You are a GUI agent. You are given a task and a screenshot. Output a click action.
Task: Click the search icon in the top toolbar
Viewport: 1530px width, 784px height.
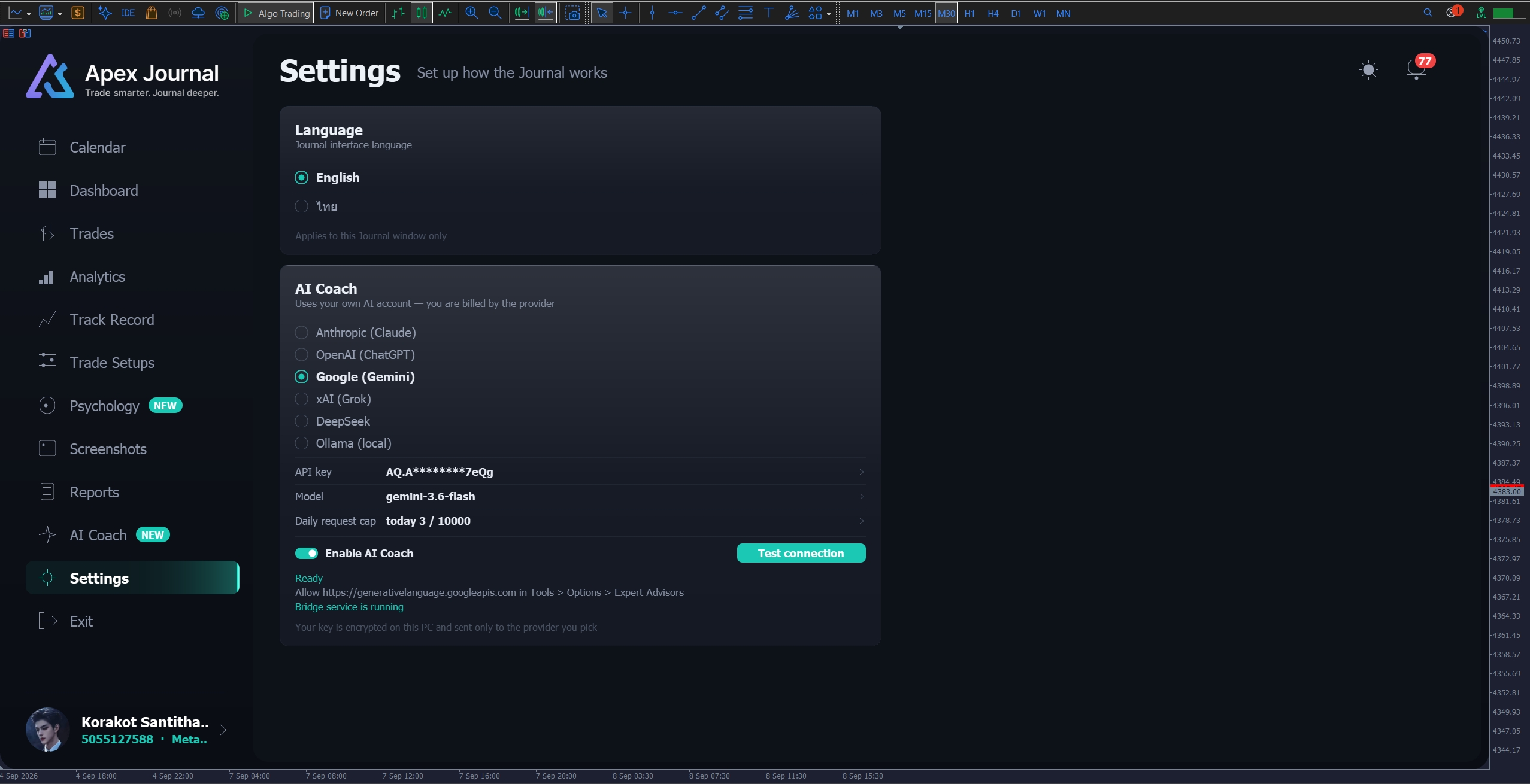[x=1428, y=13]
